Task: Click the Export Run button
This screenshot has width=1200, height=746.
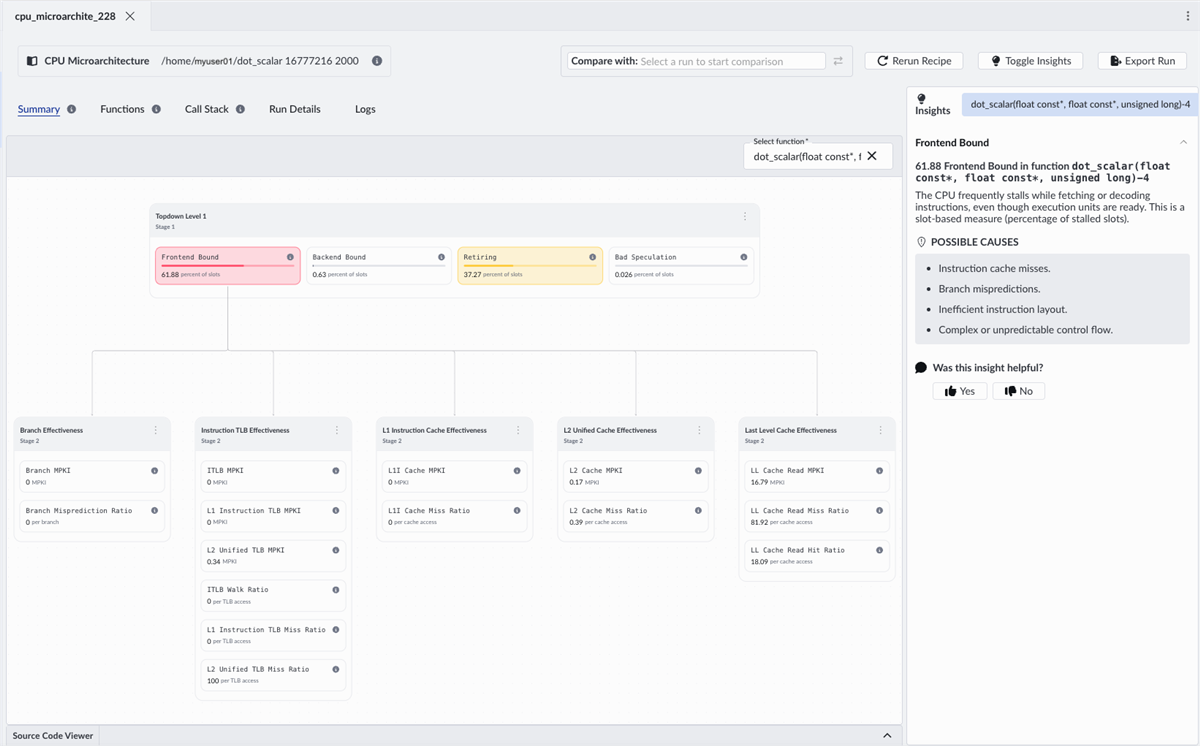Action: pyautogui.click(x=1141, y=61)
